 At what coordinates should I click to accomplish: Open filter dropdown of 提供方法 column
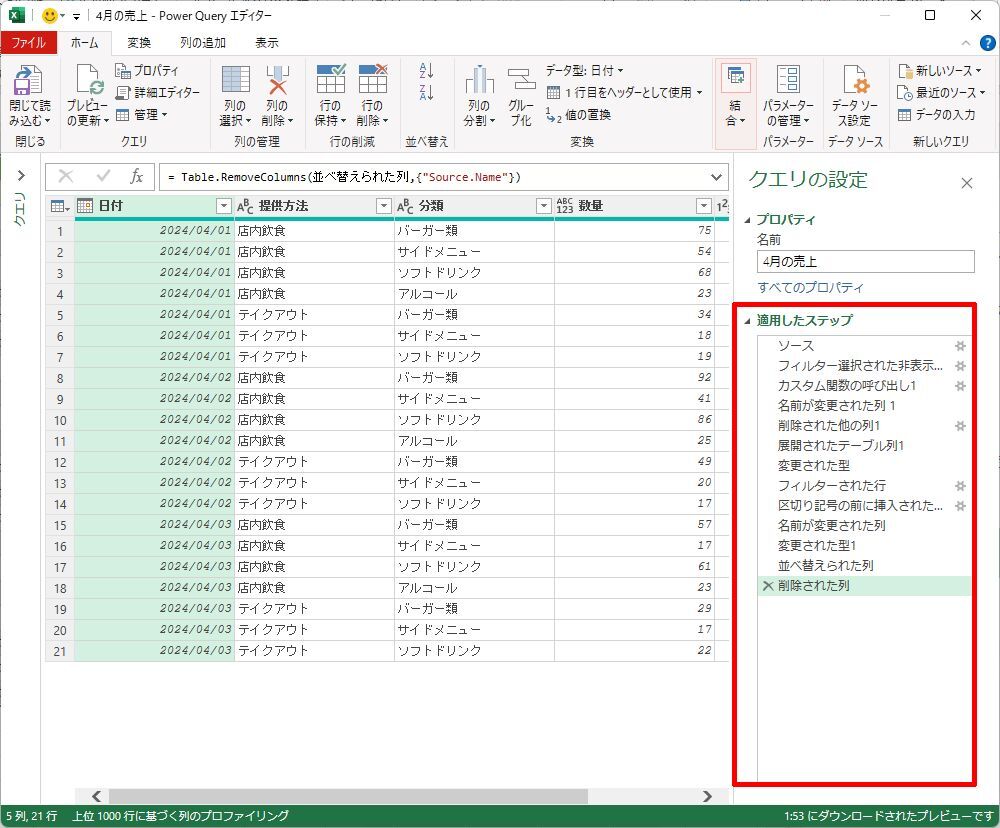[383, 206]
